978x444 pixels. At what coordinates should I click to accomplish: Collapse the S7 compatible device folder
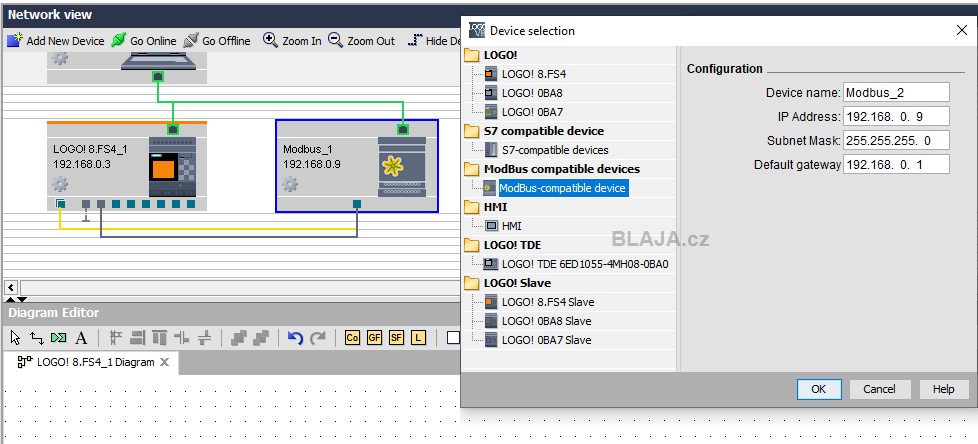point(472,131)
